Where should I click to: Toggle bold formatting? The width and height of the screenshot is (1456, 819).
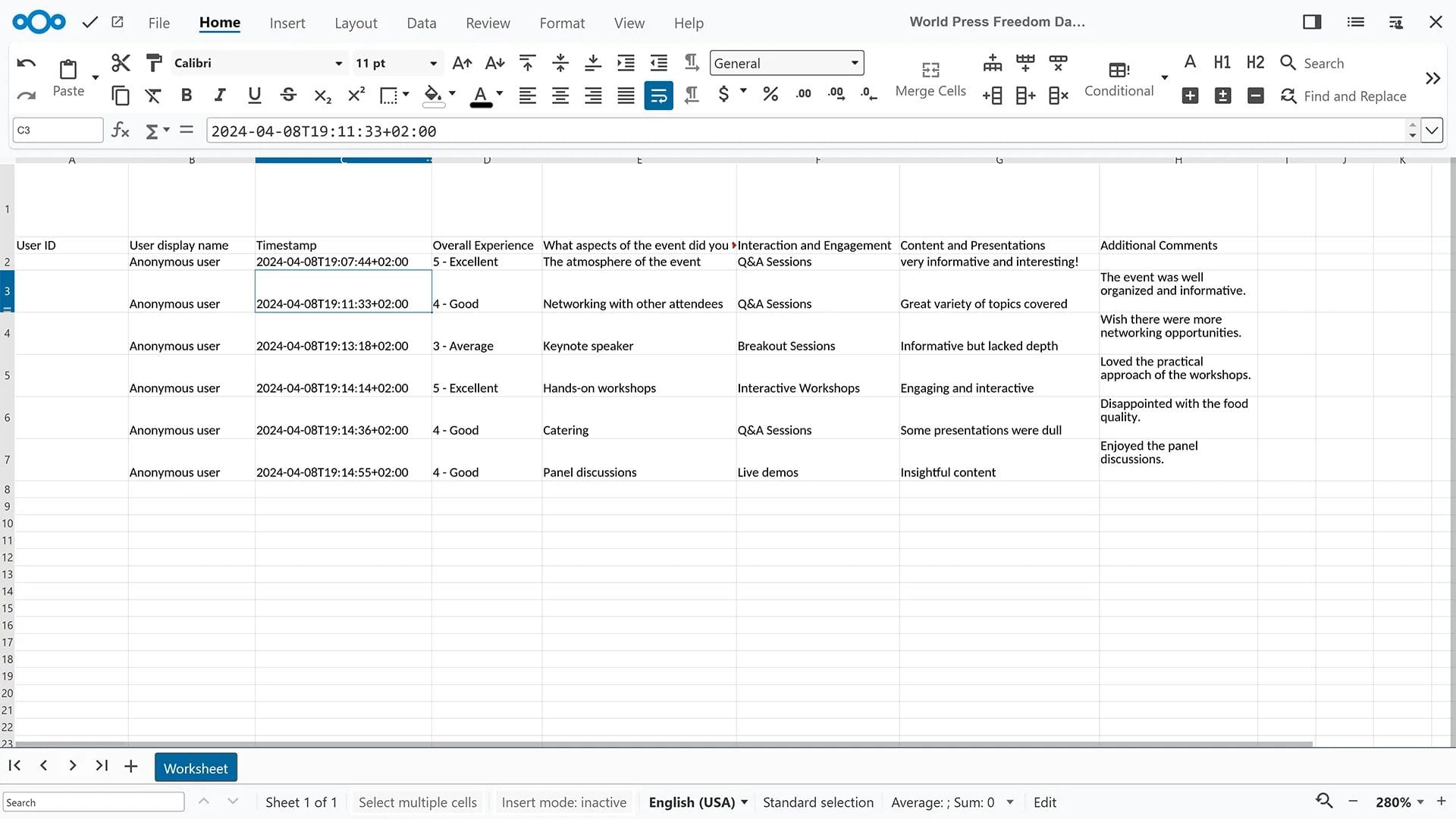(187, 95)
